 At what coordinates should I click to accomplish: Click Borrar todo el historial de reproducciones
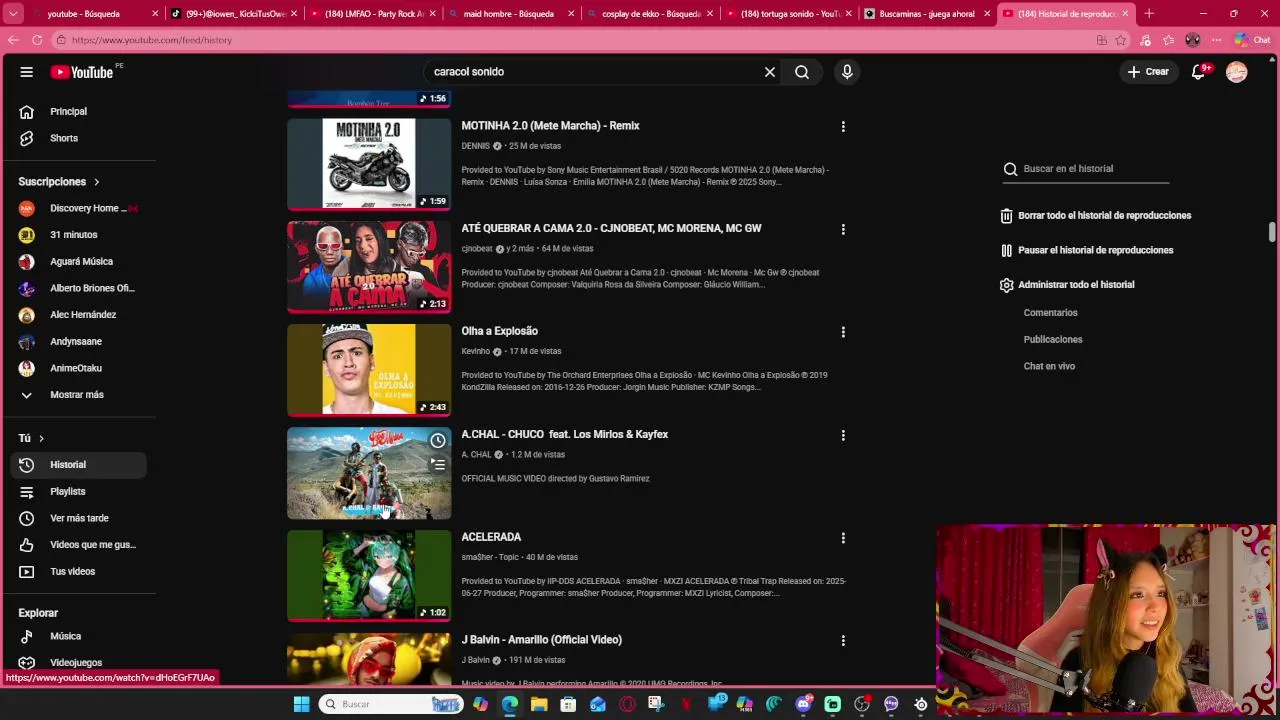[x=1096, y=216]
